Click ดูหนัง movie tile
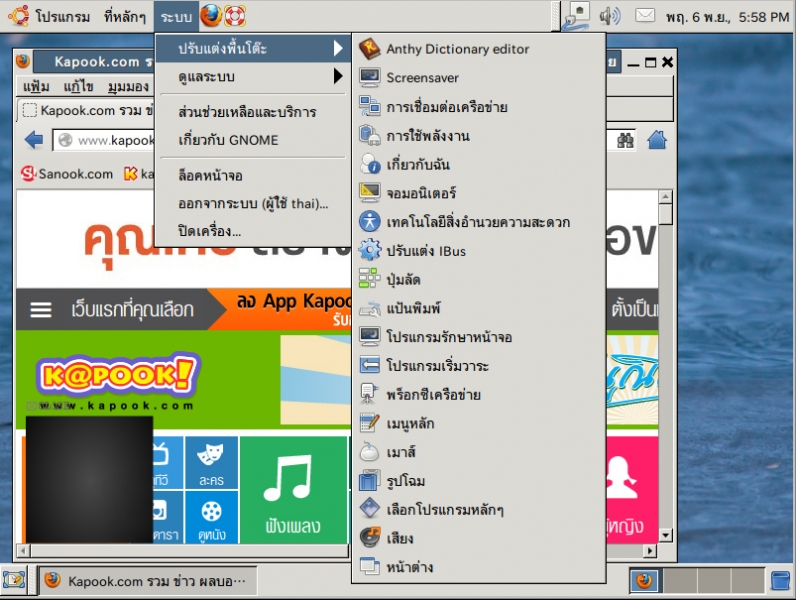 (211, 517)
